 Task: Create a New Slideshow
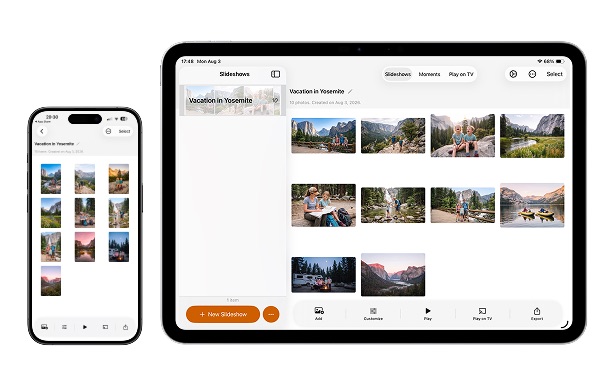pyautogui.click(x=223, y=314)
